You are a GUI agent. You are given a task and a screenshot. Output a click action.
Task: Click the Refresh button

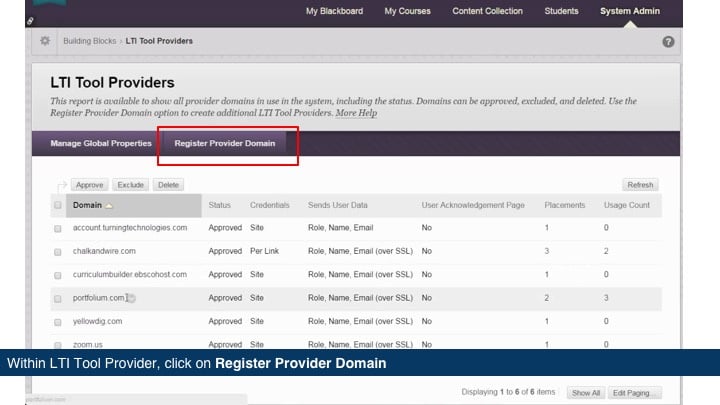(640, 185)
